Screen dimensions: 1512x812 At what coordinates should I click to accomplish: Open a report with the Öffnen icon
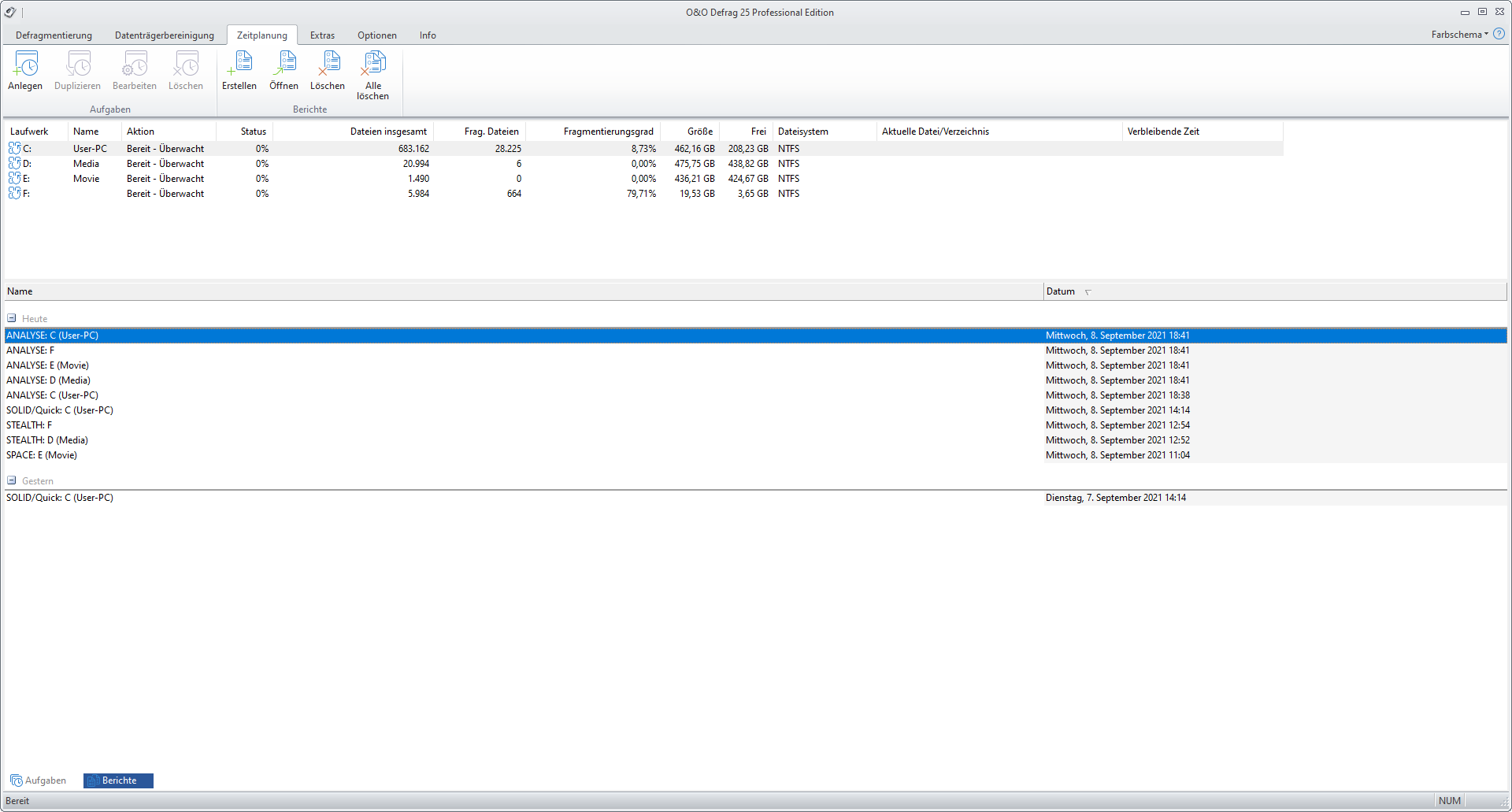(x=283, y=71)
